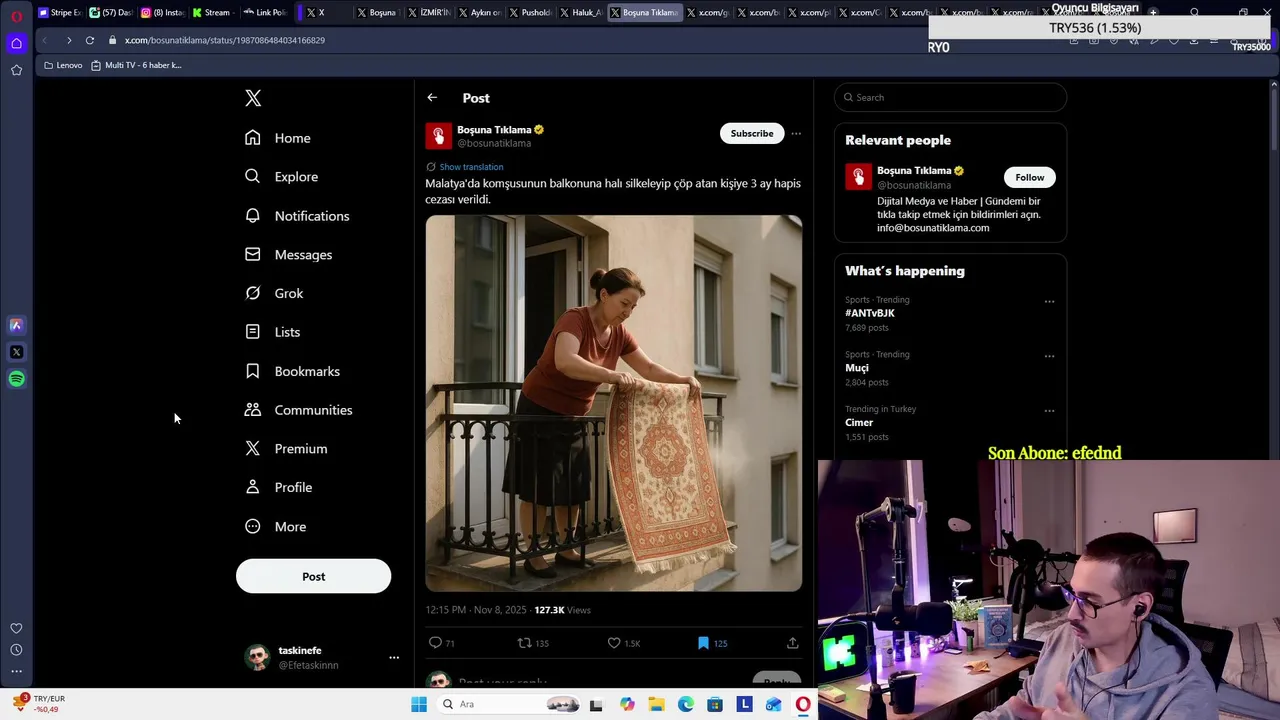Toggle the bookmark with 125 saves

(x=703, y=643)
